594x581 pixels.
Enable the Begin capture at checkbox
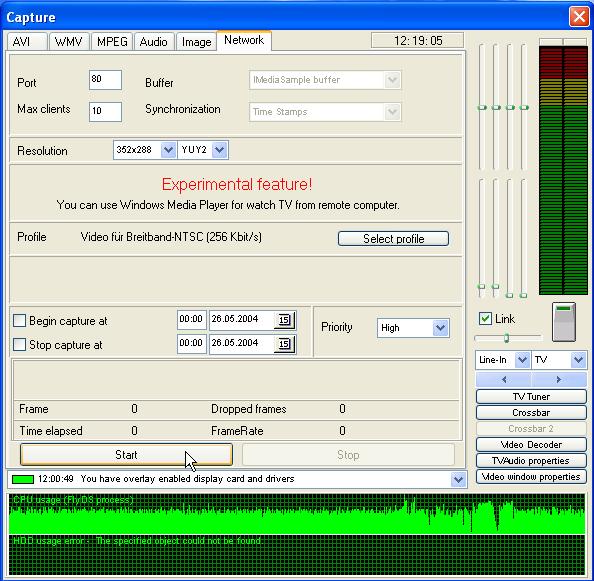point(19,320)
